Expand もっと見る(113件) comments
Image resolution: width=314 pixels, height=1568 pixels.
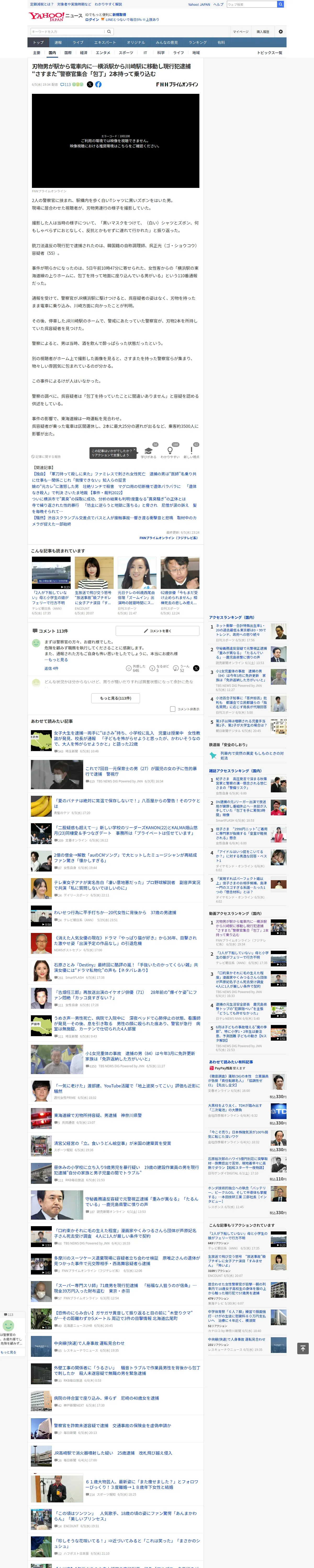(x=116, y=698)
